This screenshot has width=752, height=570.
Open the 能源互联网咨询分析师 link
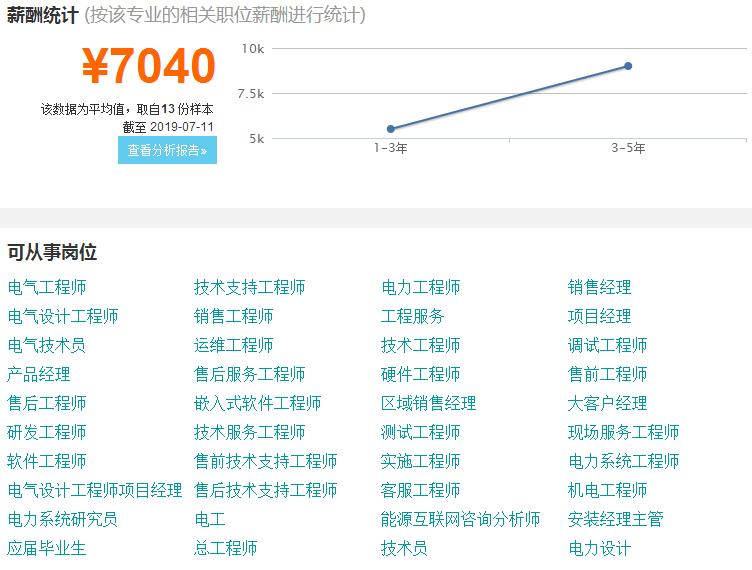(x=460, y=519)
